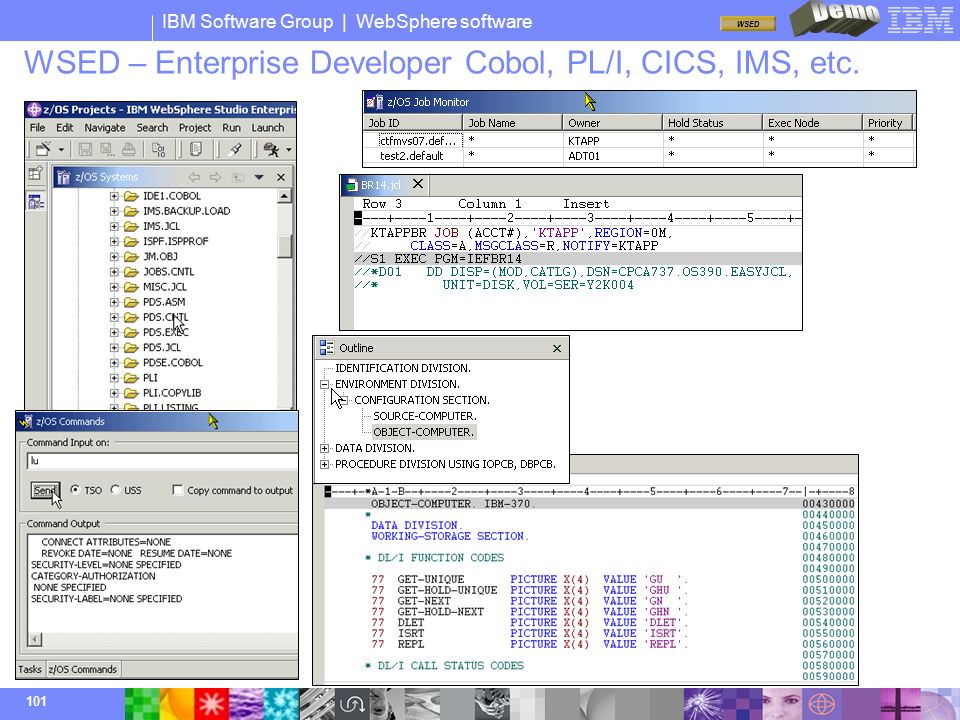
Task: Open the z/OS Systems view menu triangle
Action: [x=259, y=178]
